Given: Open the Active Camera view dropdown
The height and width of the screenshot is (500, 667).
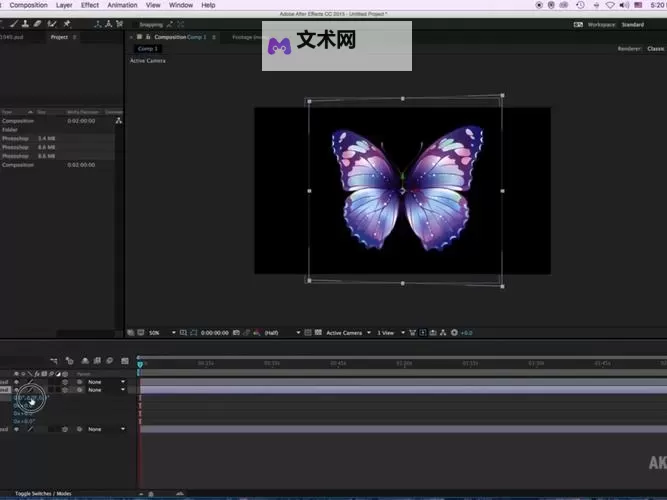Looking at the screenshot, I should (348, 333).
